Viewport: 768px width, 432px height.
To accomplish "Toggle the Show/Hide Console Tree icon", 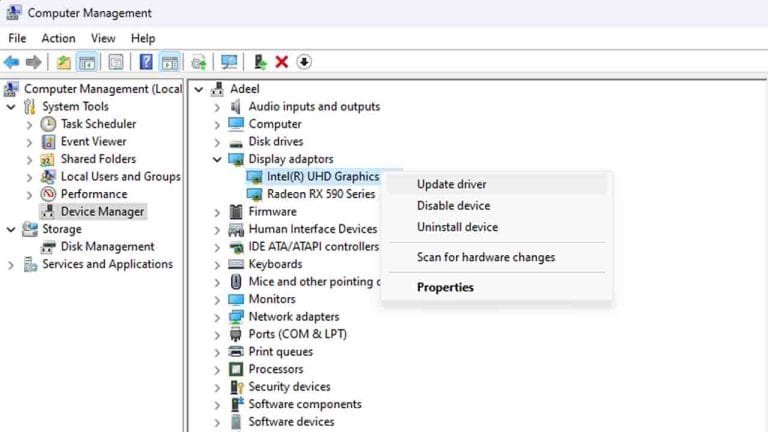I will click(87, 62).
